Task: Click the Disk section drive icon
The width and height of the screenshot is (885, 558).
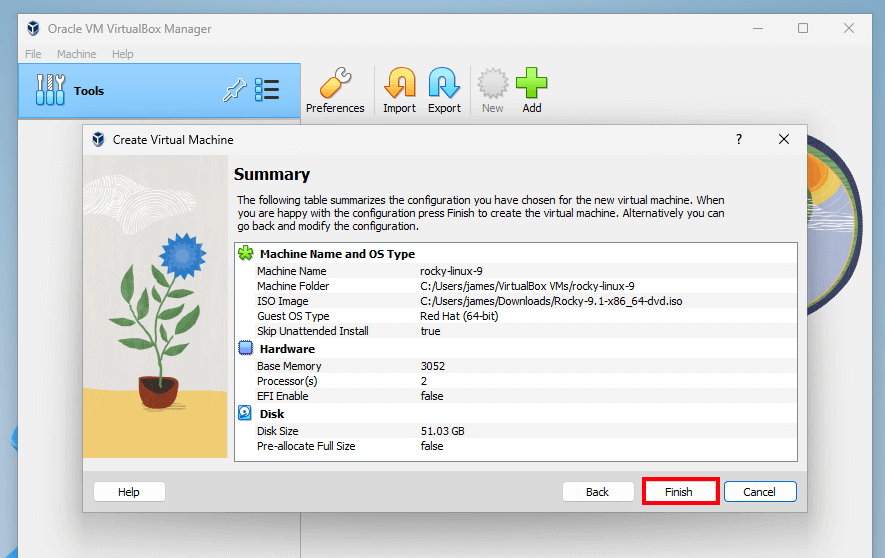Action: [x=245, y=413]
